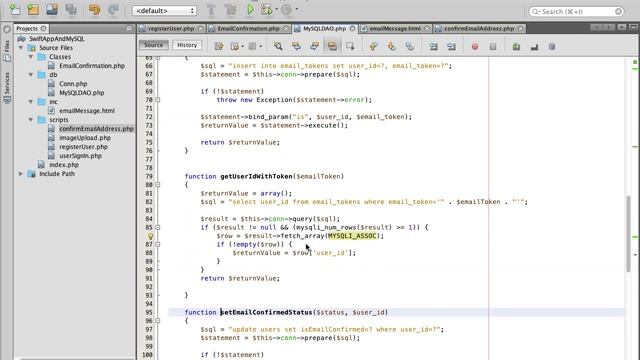Click the vertical editor scrollbar thumb
Image resolution: width=640 pixels, height=360 pixels.
629,234
